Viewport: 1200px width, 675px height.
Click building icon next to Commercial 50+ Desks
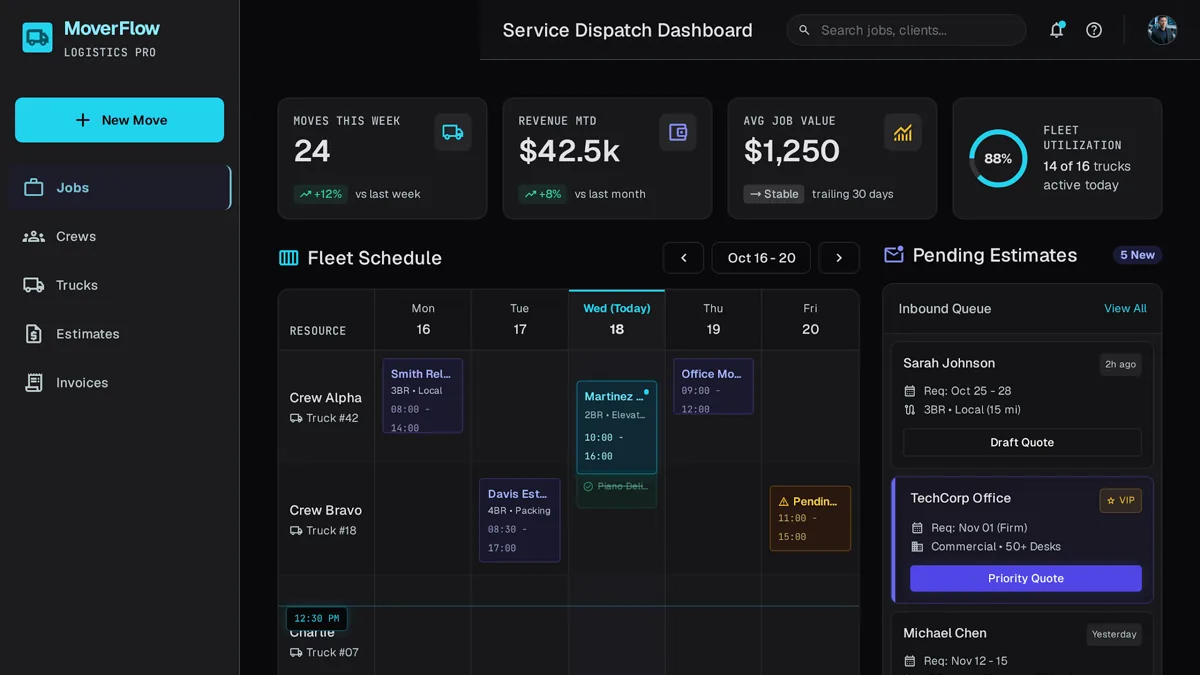click(x=917, y=547)
